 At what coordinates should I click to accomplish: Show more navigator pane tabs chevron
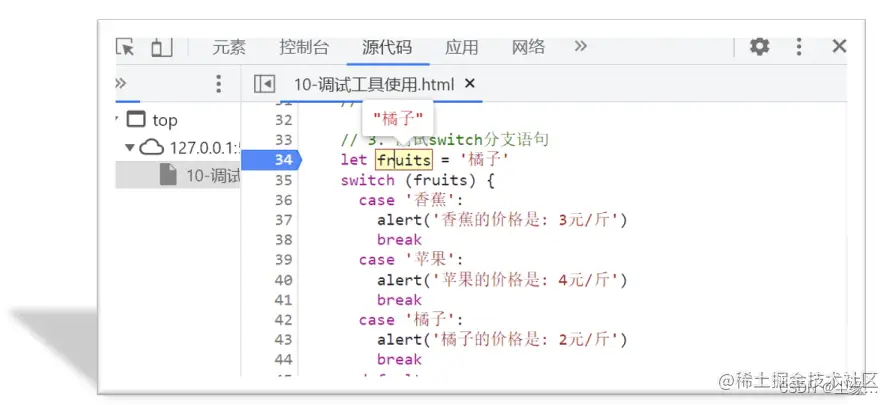(120, 84)
